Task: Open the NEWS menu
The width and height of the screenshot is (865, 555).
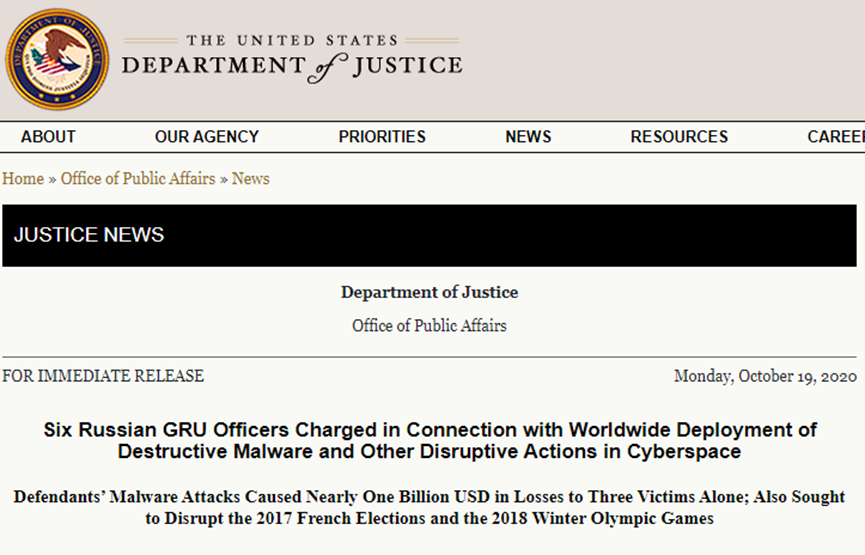Action: [528, 137]
